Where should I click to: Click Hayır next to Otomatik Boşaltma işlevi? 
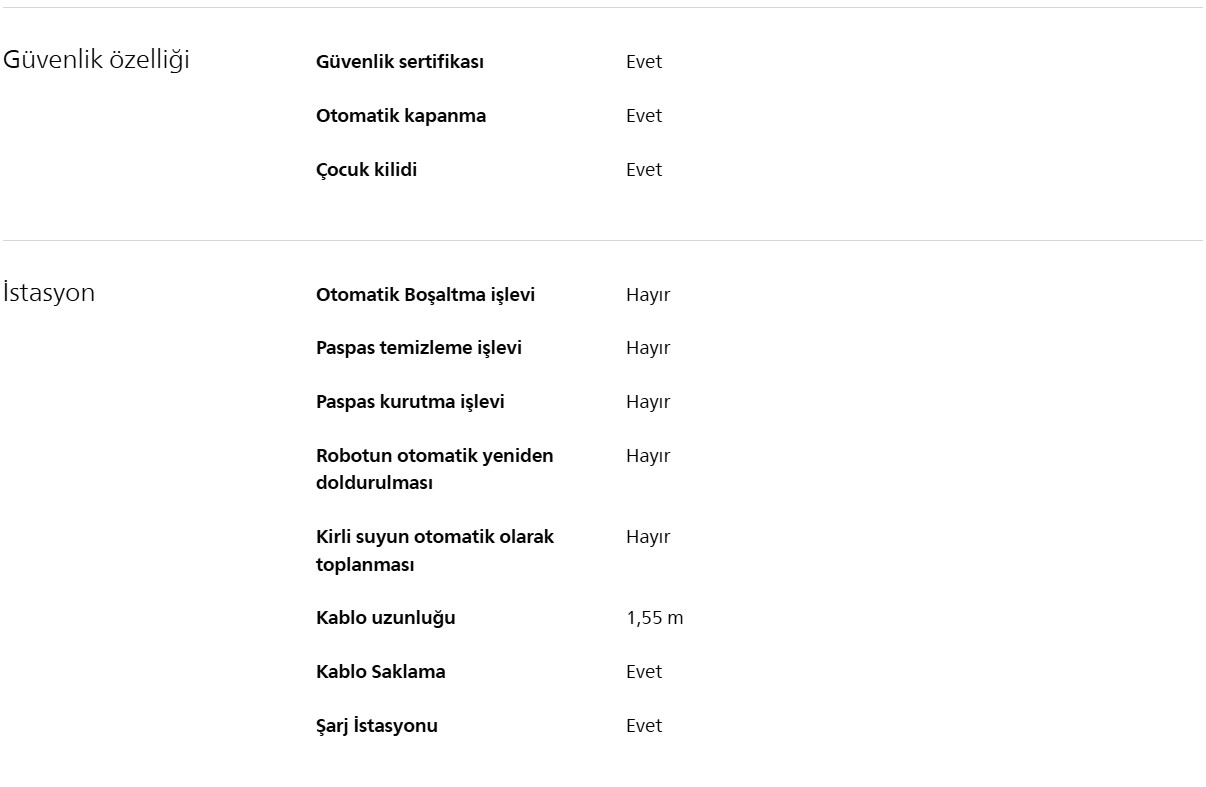click(648, 295)
